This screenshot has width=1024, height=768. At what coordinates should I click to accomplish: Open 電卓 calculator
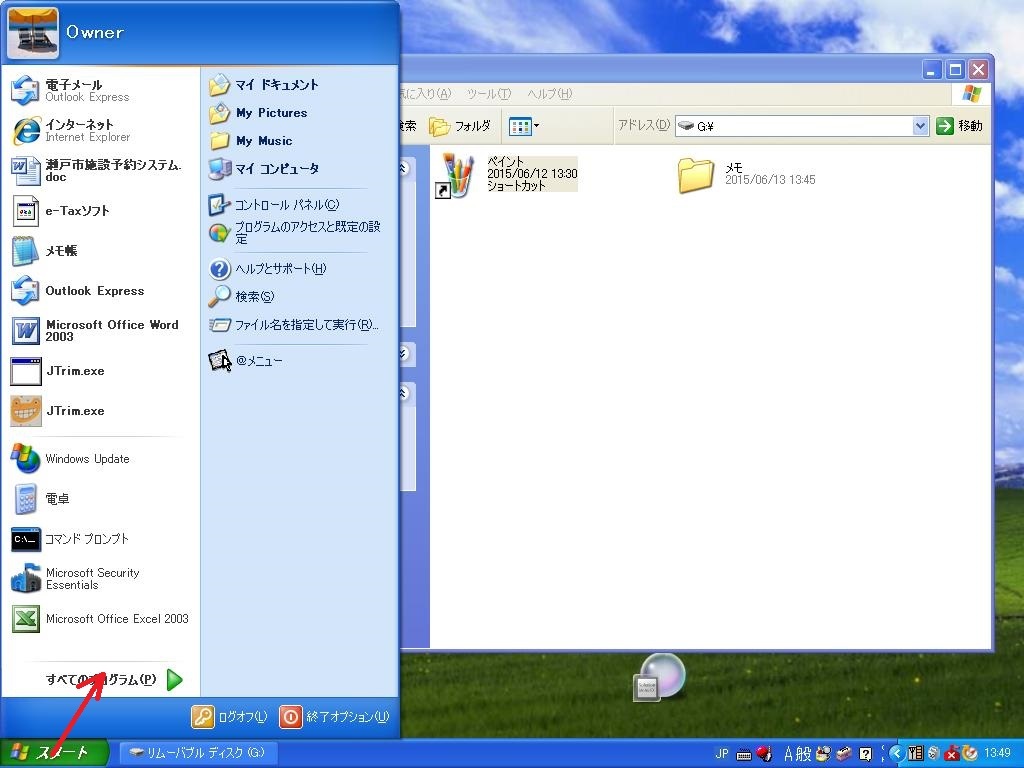tap(101, 499)
